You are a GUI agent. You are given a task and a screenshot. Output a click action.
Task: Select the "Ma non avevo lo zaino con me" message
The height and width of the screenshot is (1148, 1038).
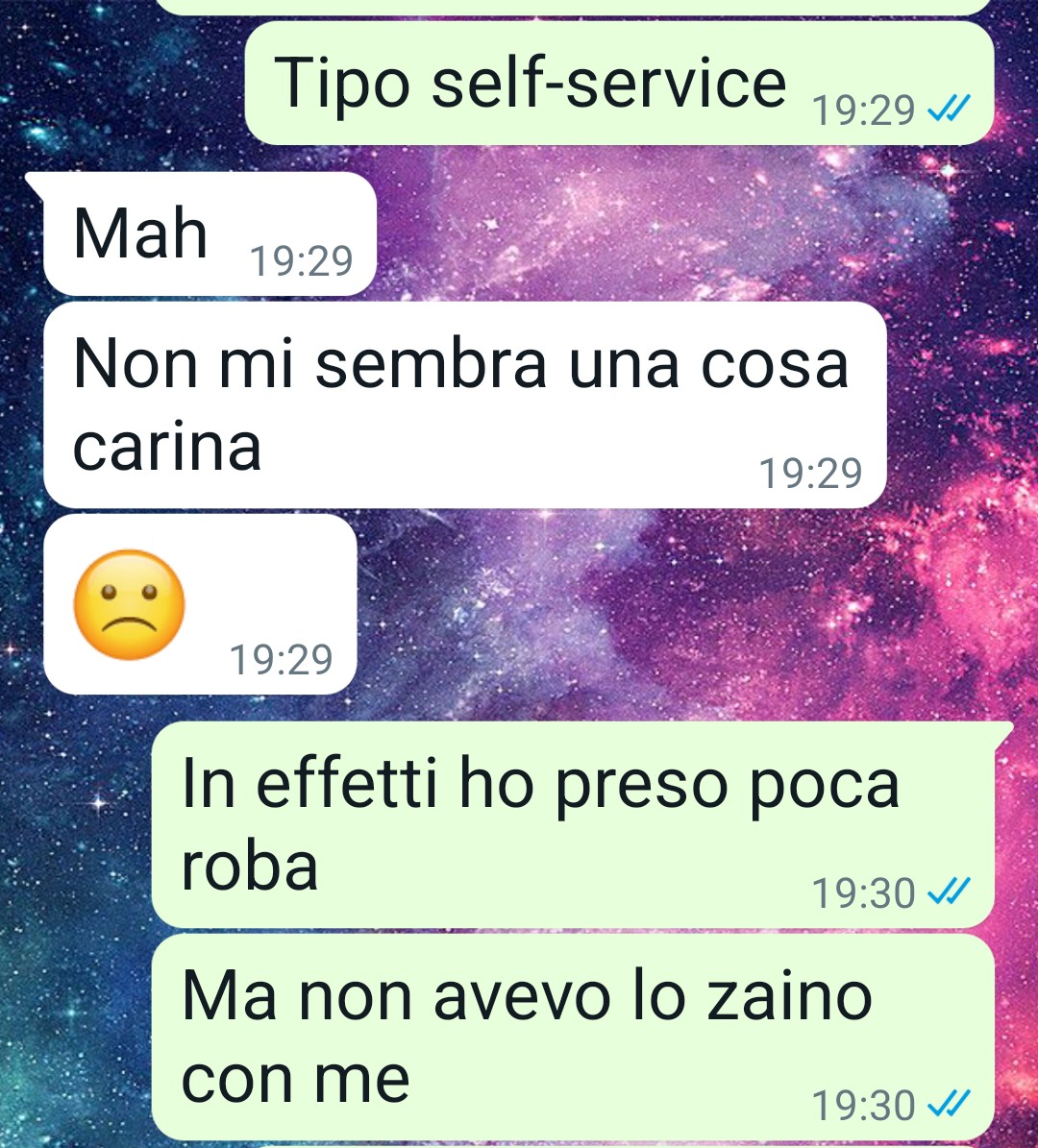[x=573, y=1037]
